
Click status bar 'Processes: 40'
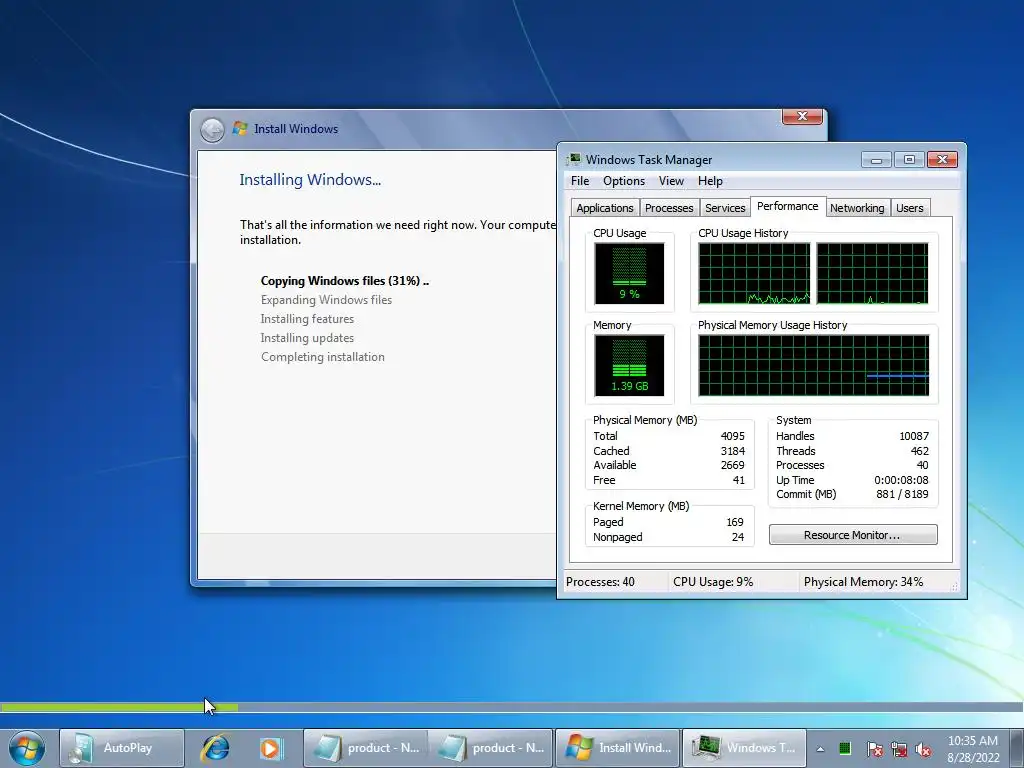point(600,582)
